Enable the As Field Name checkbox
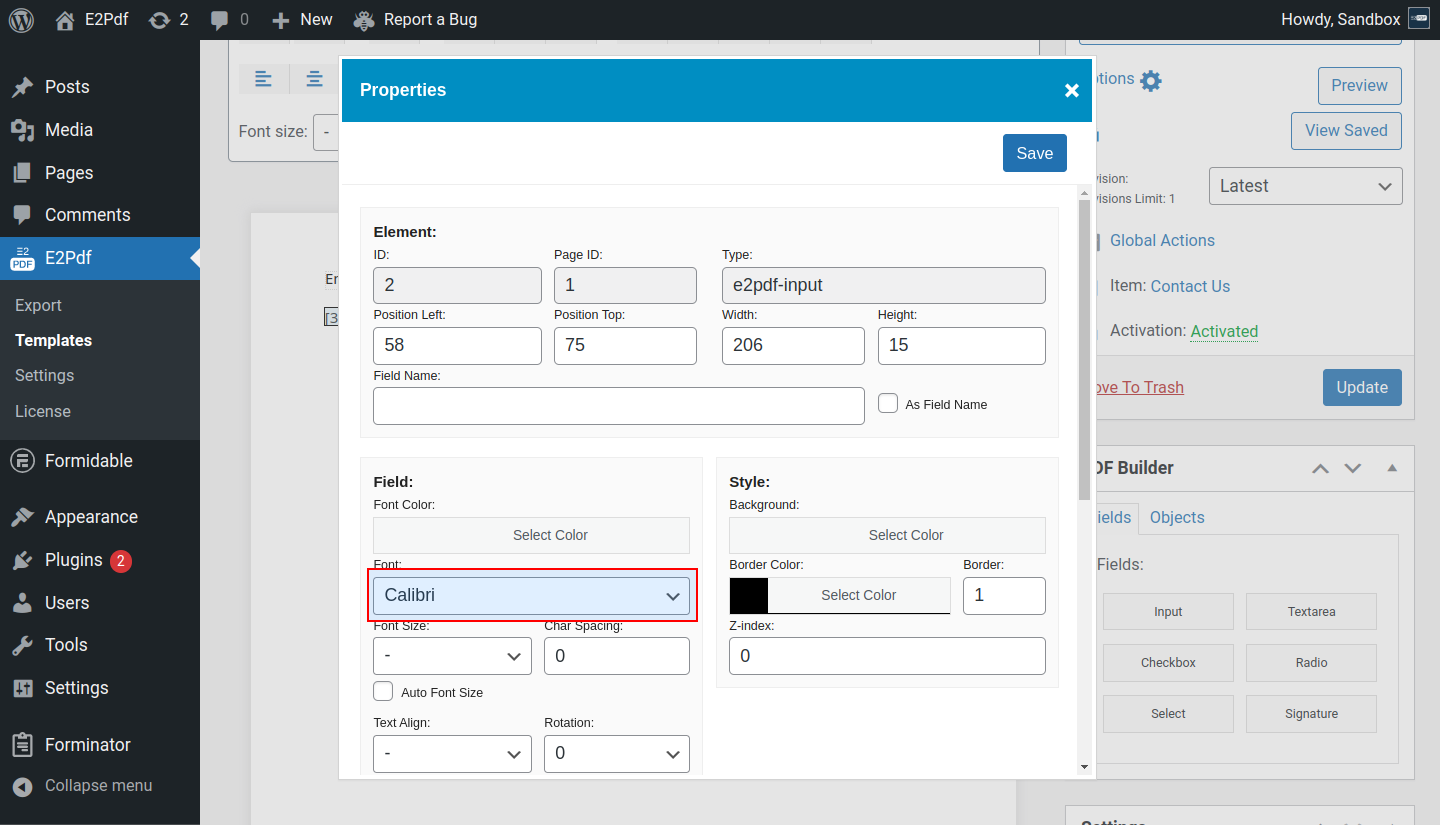 [888, 403]
